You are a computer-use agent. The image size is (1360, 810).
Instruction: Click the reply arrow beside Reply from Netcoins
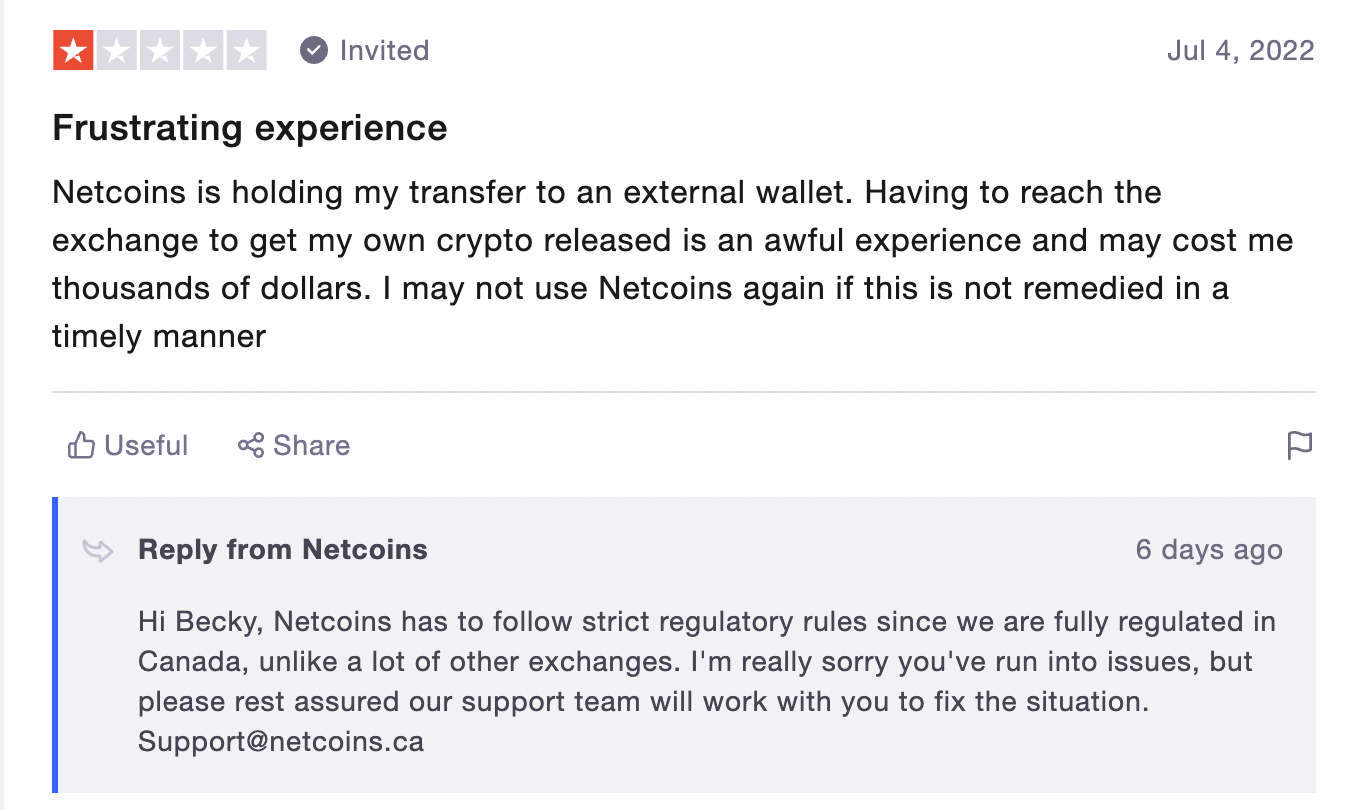tap(99, 550)
